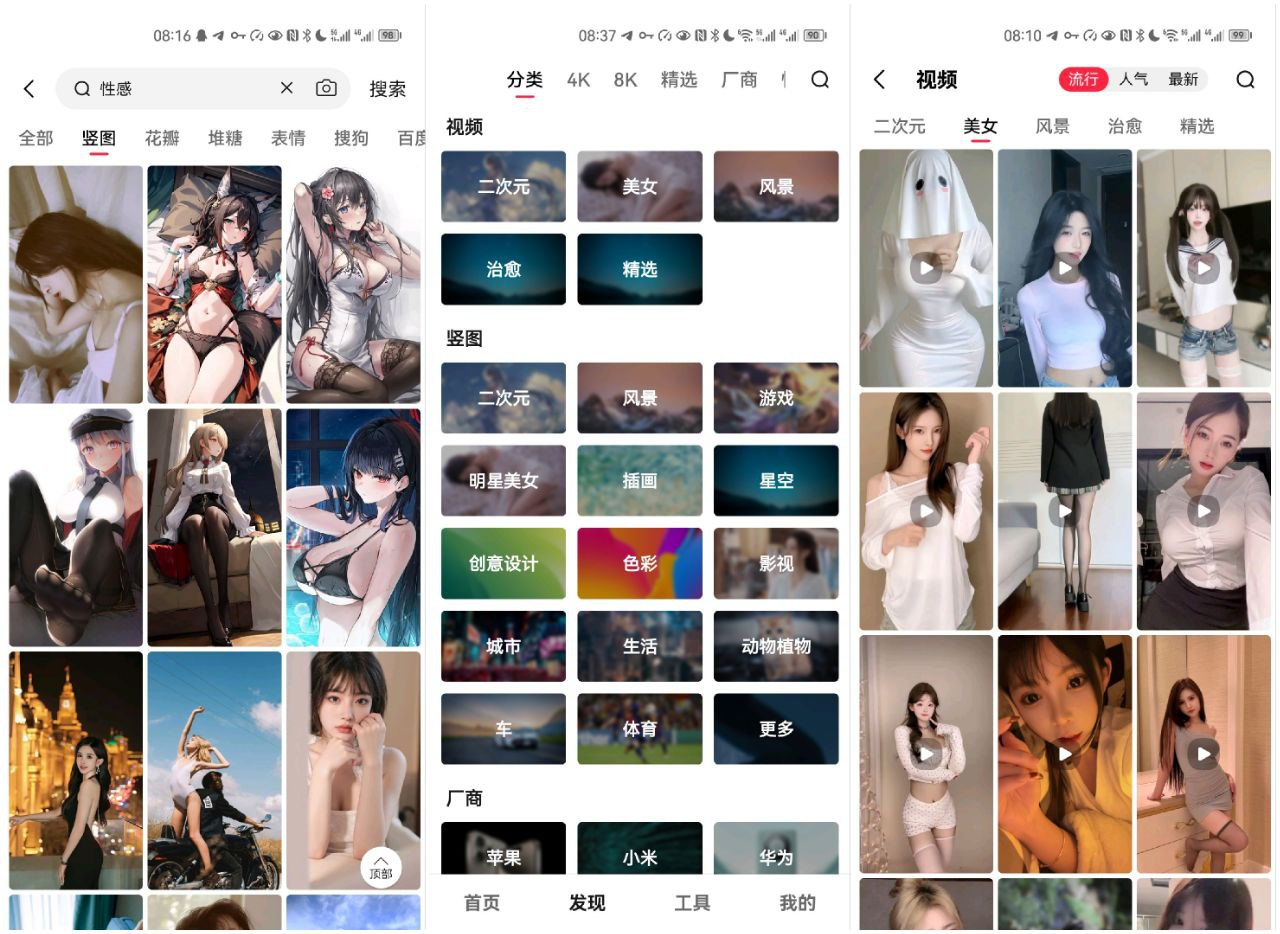Screen dimensions: 1280x934
Task: Open the 色彩 category tile
Action: coord(640,564)
